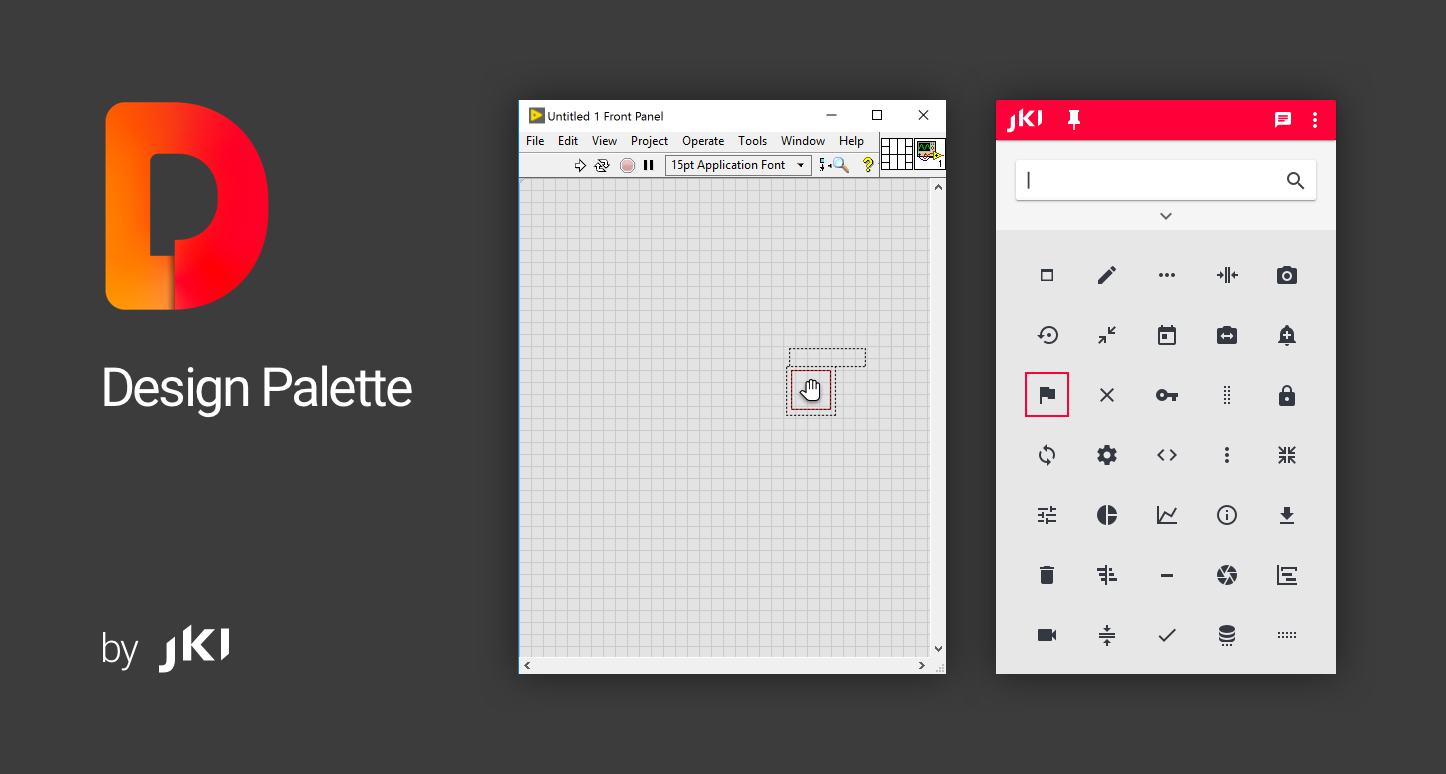Click the Abort Execution stop button
This screenshot has width=1446, height=774.
coord(627,165)
